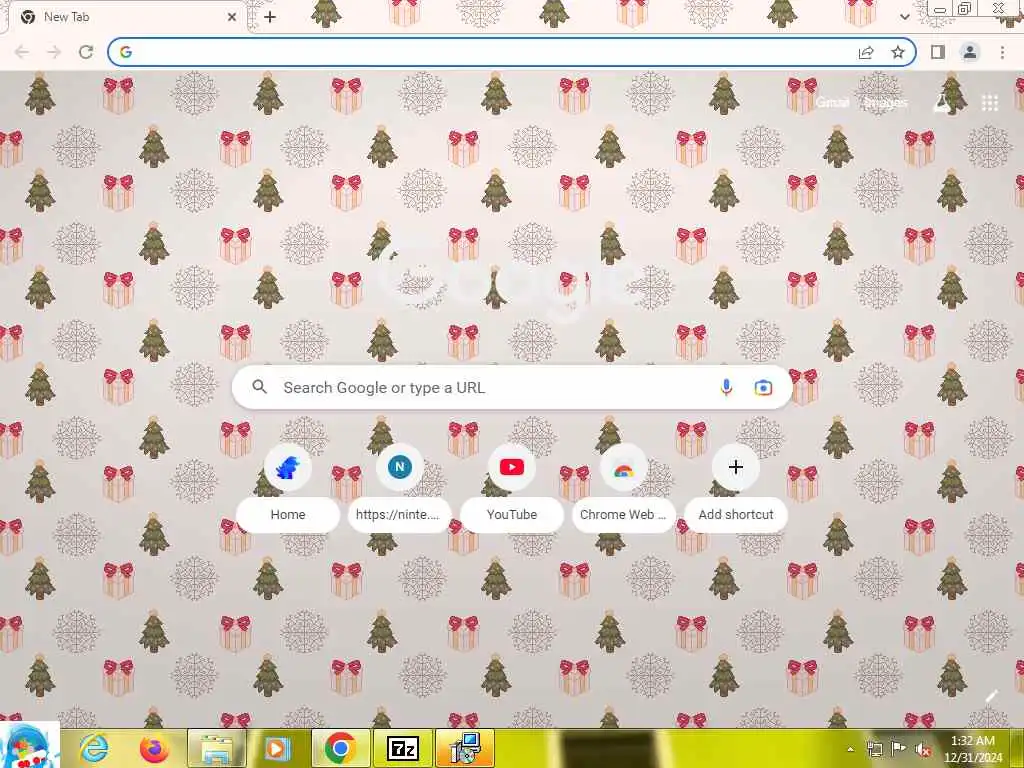Viewport: 1024px width, 768px height.
Task: Open Chrome's three-dot menu
Action: (1002, 52)
